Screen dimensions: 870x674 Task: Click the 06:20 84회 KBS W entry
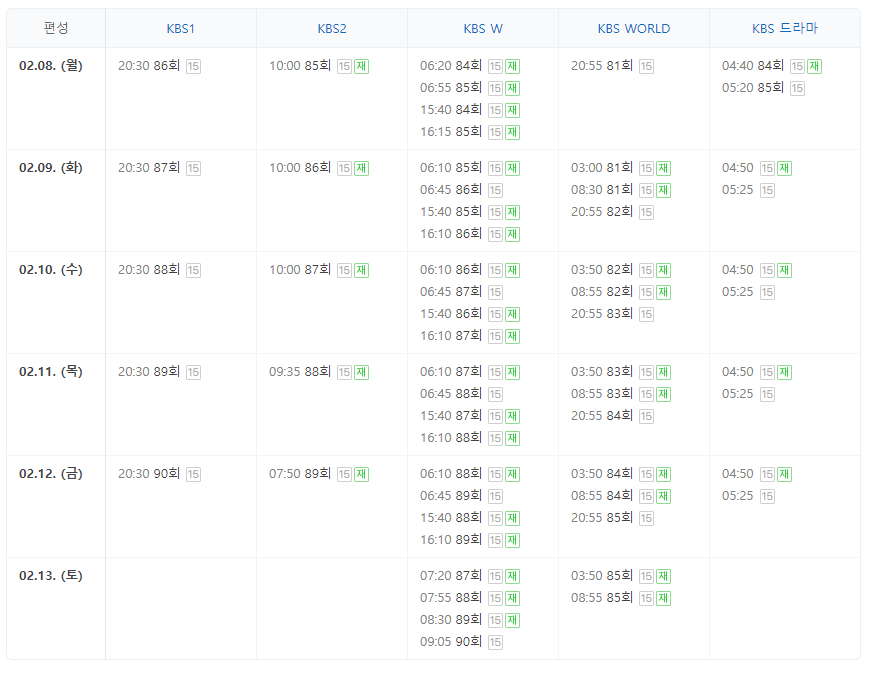pyautogui.click(x=451, y=65)
